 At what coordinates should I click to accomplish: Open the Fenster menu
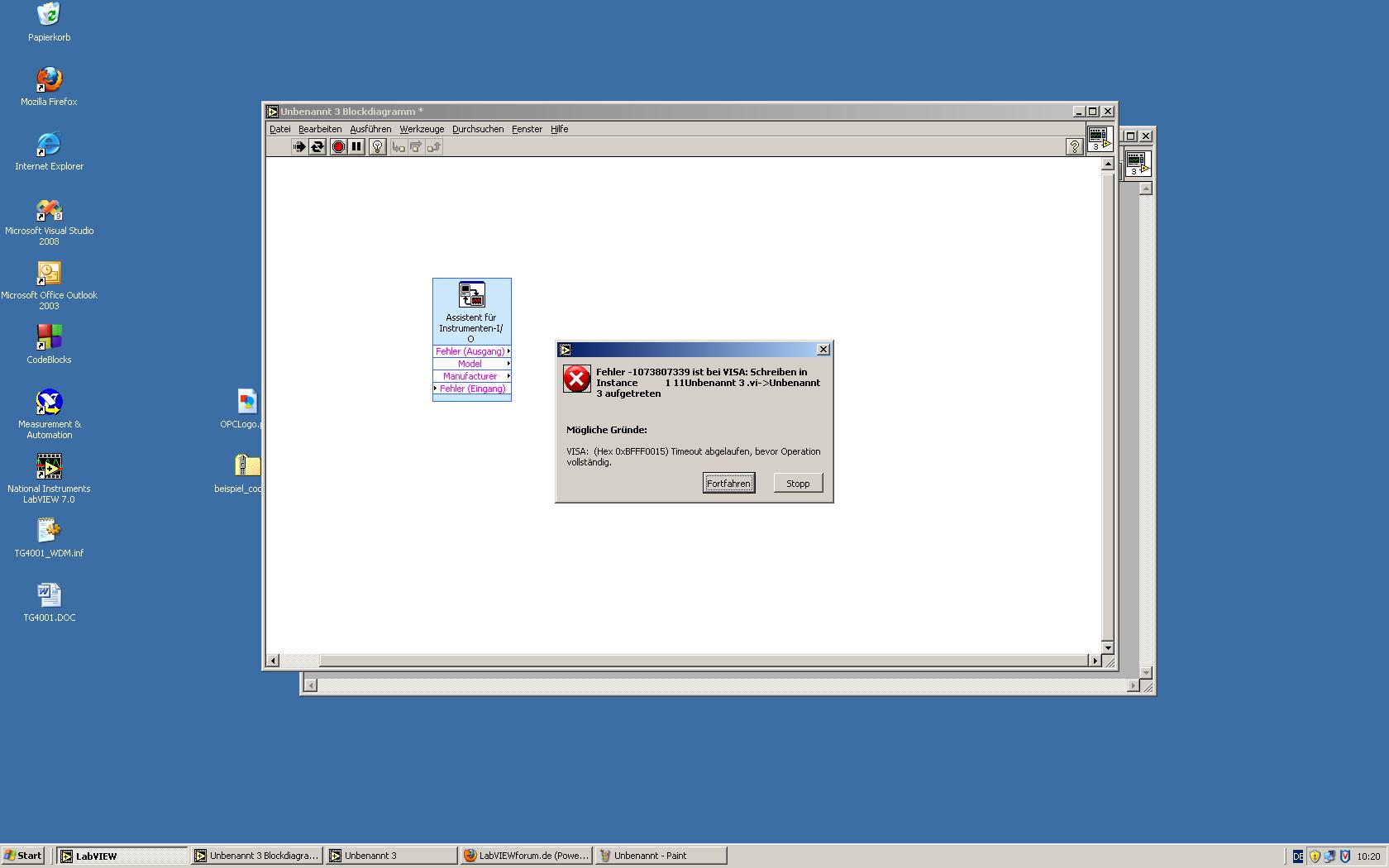[527, 129]
